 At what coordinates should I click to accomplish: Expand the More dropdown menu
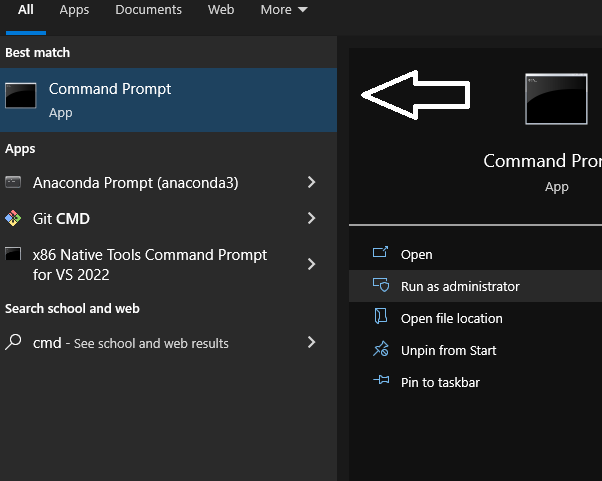click(x=284, y=10)
